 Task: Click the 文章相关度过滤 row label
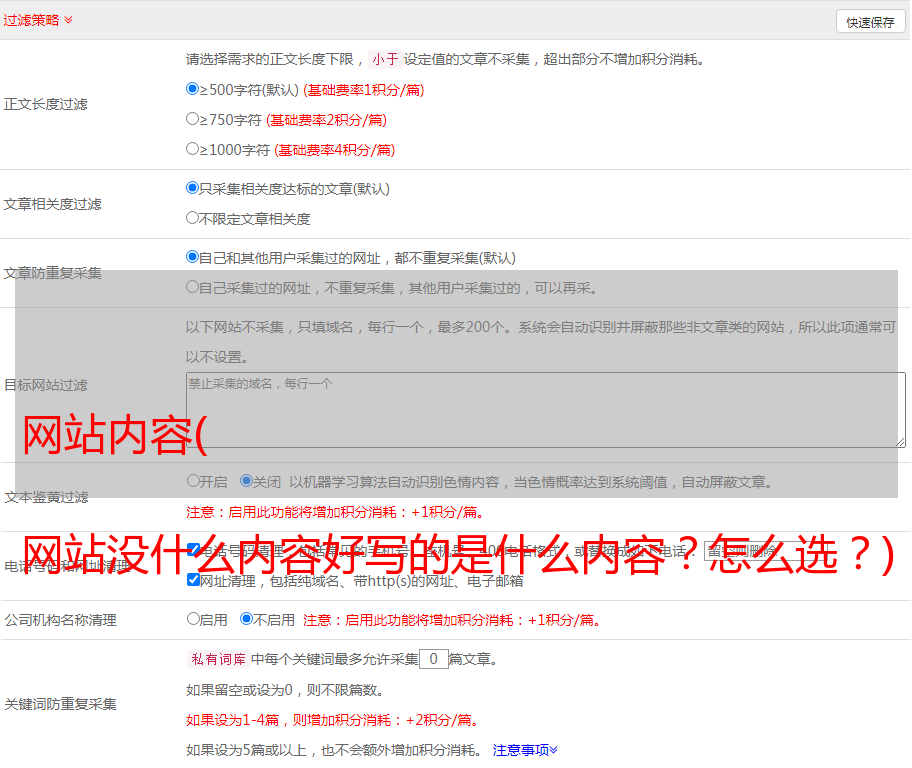tap(52, 204)
